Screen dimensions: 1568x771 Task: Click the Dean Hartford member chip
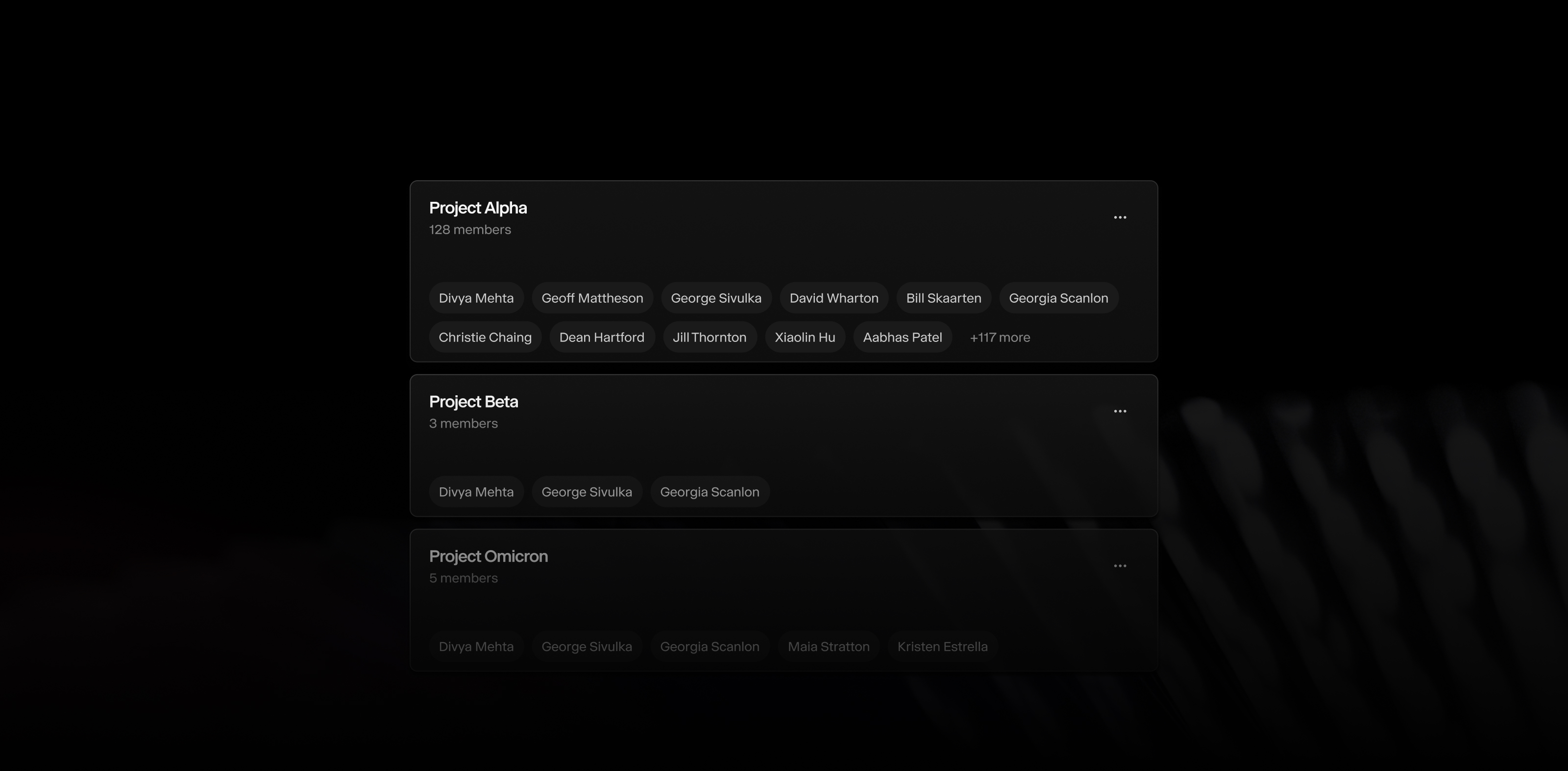click(601, 337)
